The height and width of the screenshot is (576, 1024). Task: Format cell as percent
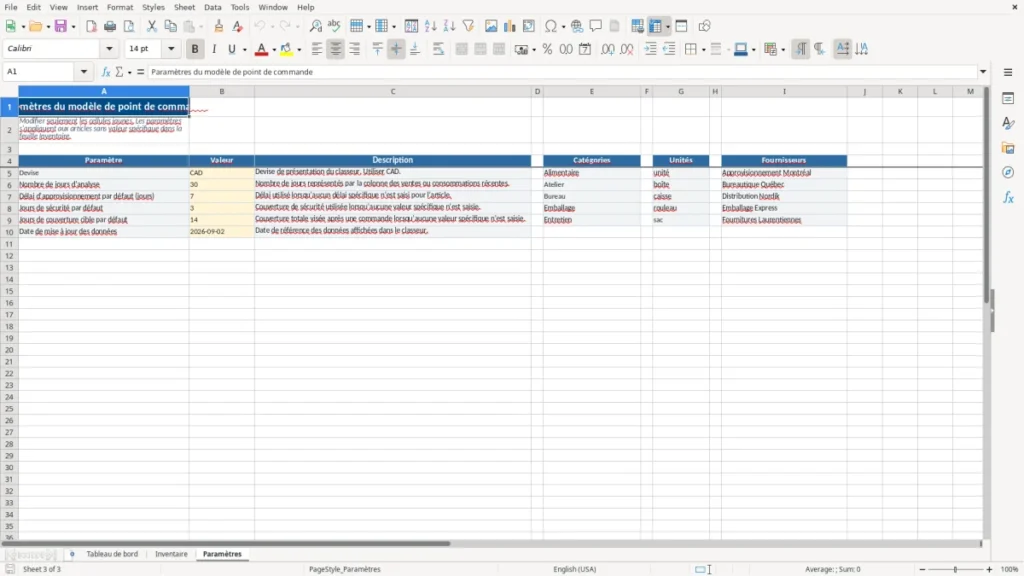pyautogui.click(x=547, y=49)
